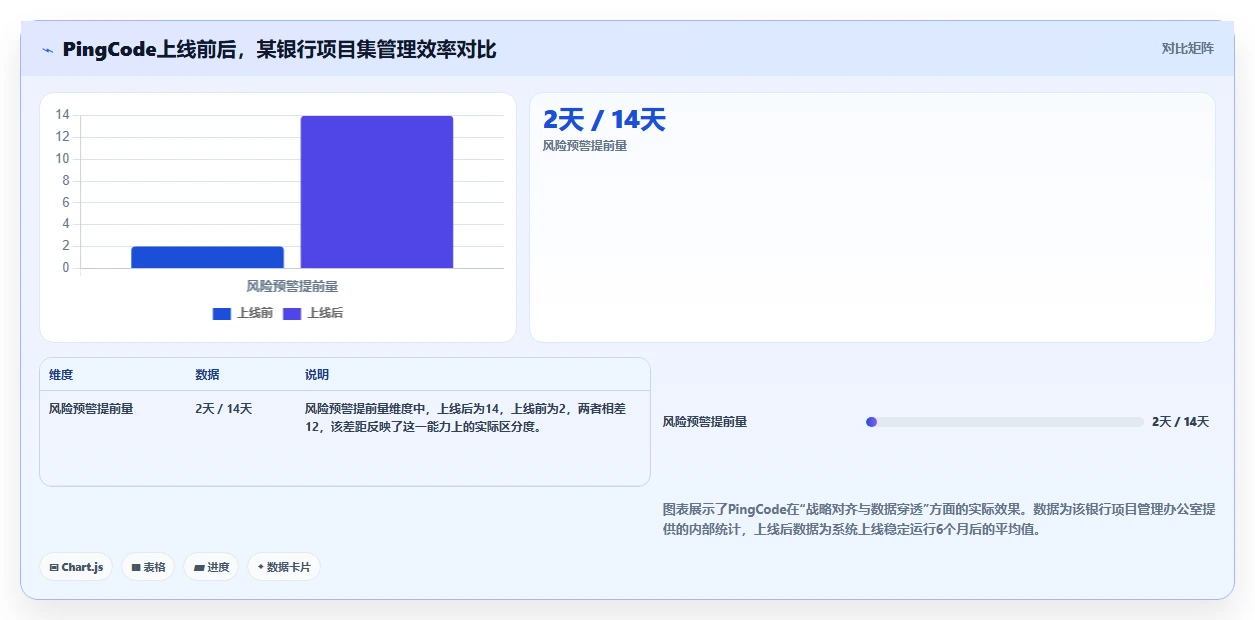
Task: Click the 进度 tag chip
Action: pos(211,567)
